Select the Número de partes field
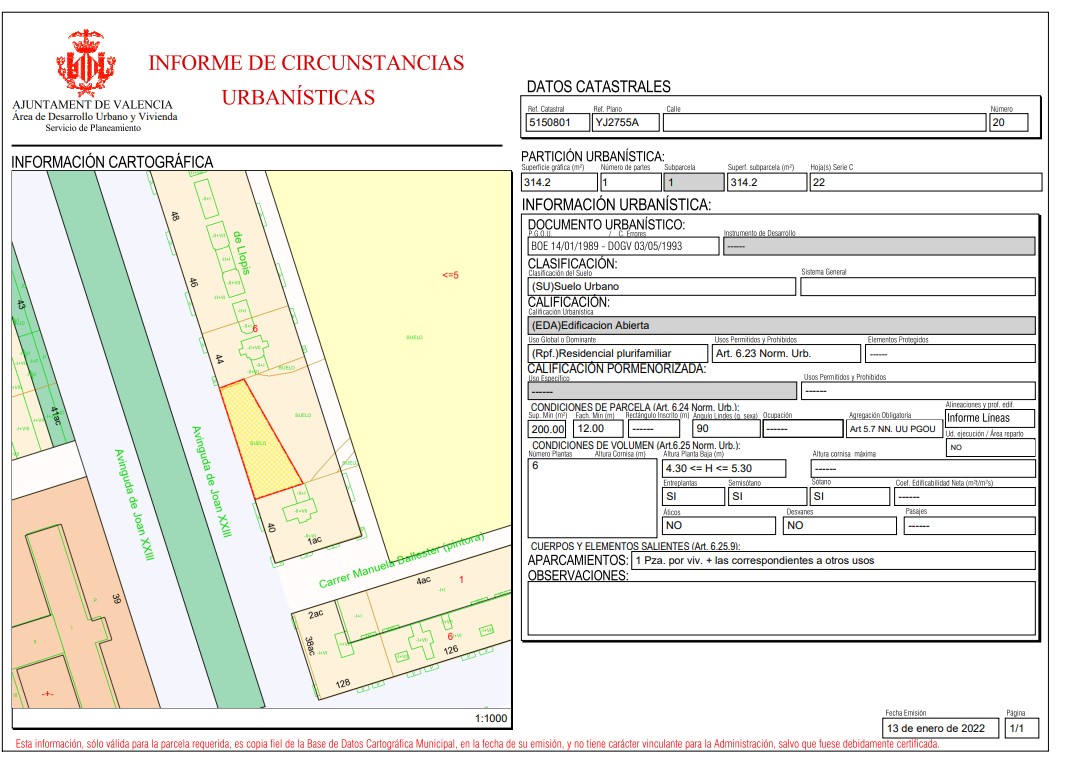 pos(631,182)
